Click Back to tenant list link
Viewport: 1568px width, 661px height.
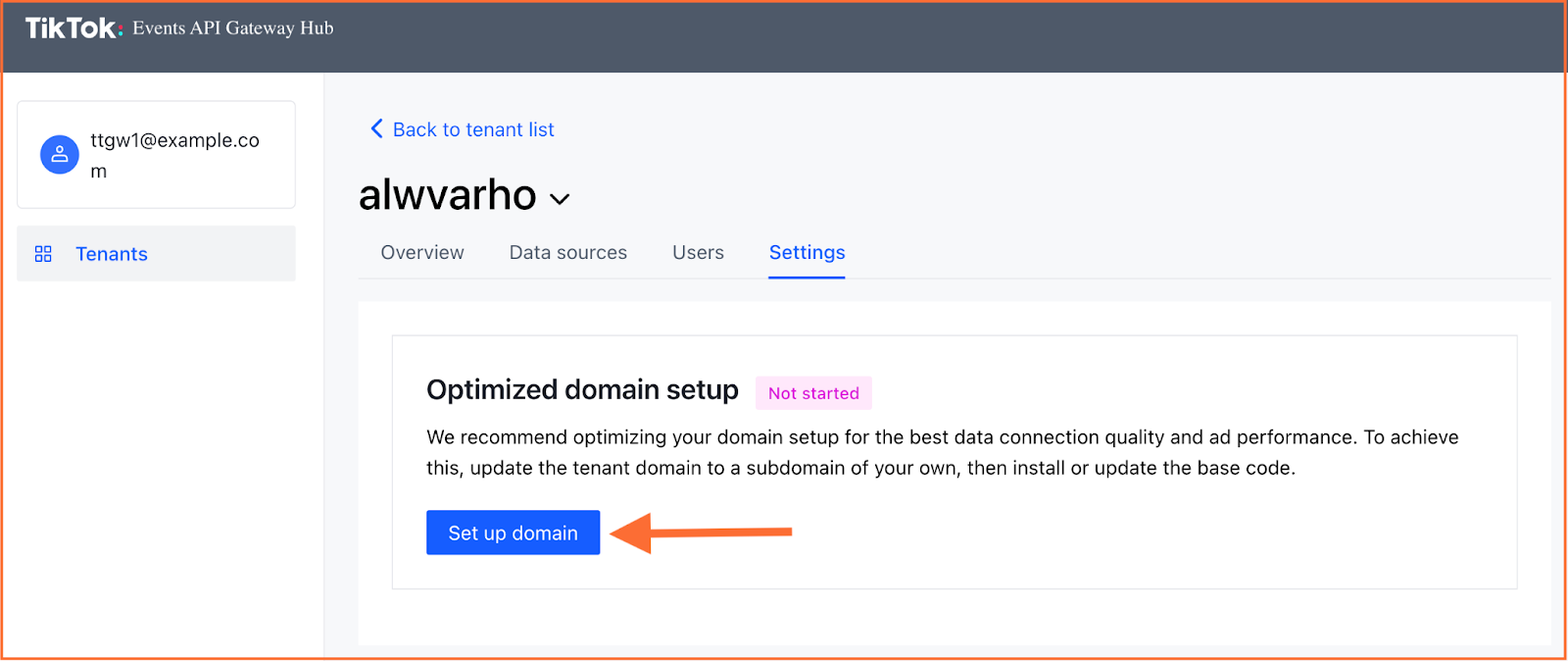473,129
